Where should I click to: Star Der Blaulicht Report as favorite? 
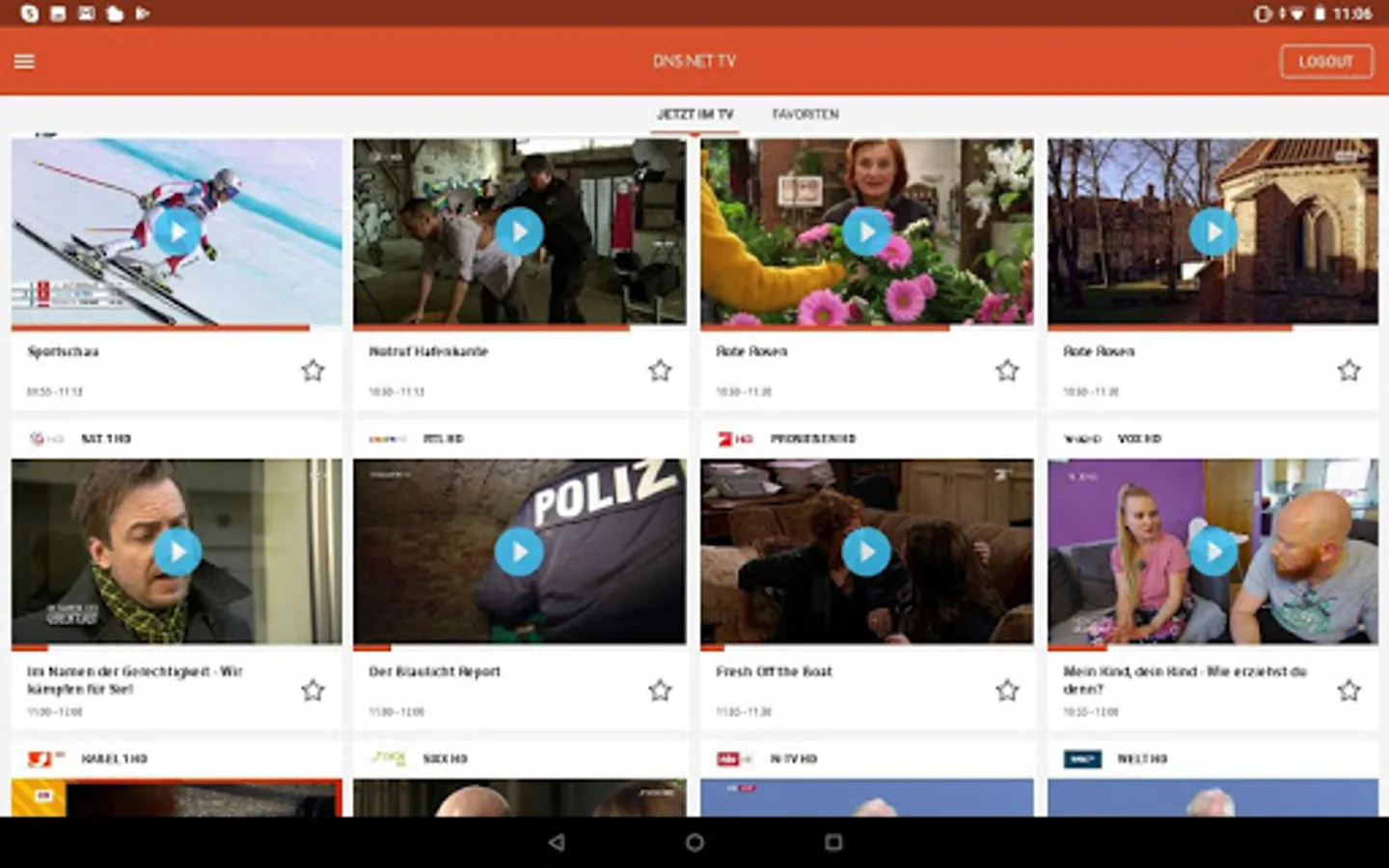(x=660, y=691)
